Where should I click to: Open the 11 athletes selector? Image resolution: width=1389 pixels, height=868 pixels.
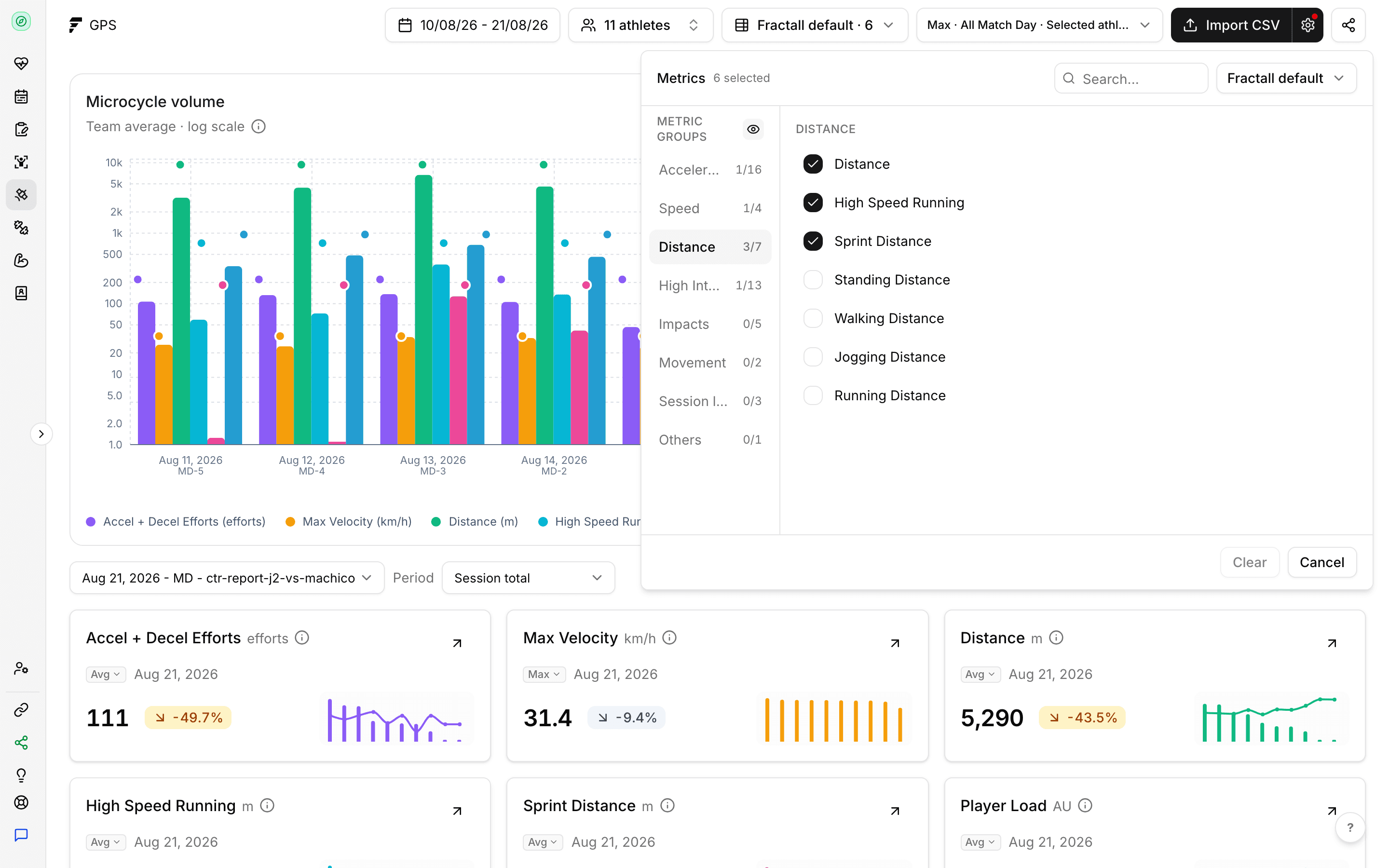(640, 25)
